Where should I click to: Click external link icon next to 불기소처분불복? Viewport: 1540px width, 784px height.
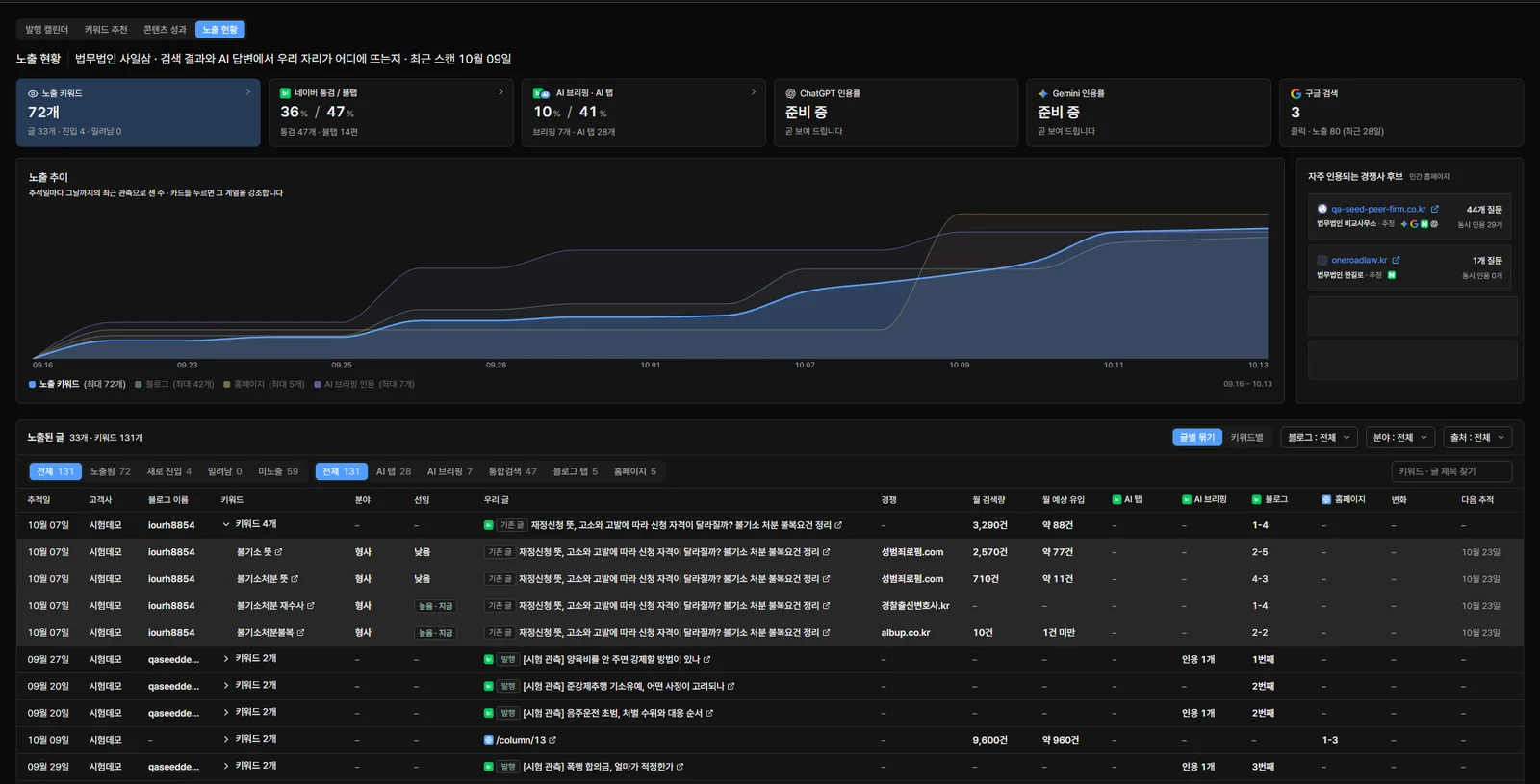point(300,633)
